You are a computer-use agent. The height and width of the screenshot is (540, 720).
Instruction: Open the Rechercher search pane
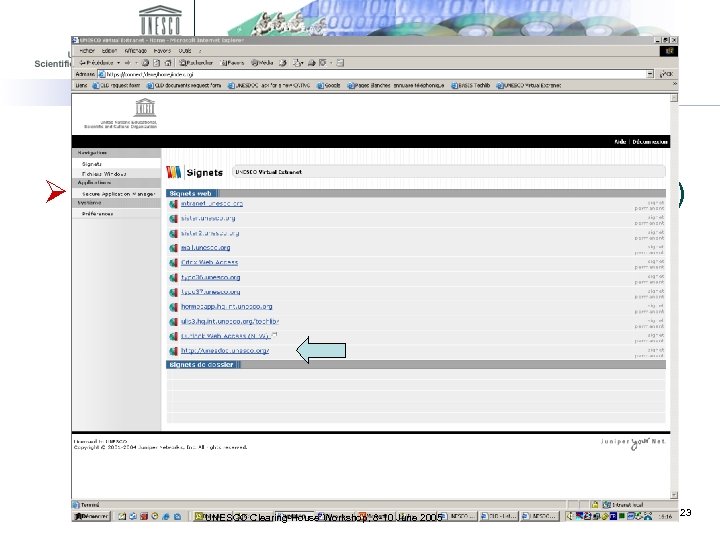pos(196,63)
